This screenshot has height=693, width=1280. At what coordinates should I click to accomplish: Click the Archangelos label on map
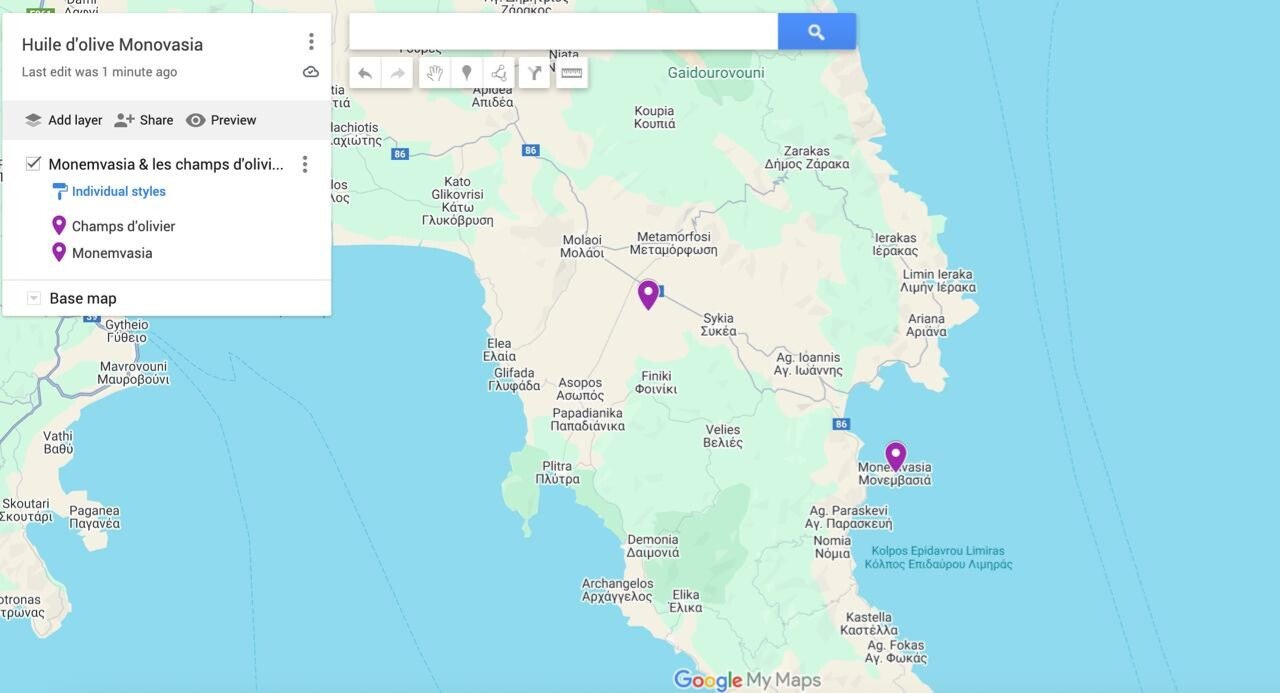[x=617, y=590]
